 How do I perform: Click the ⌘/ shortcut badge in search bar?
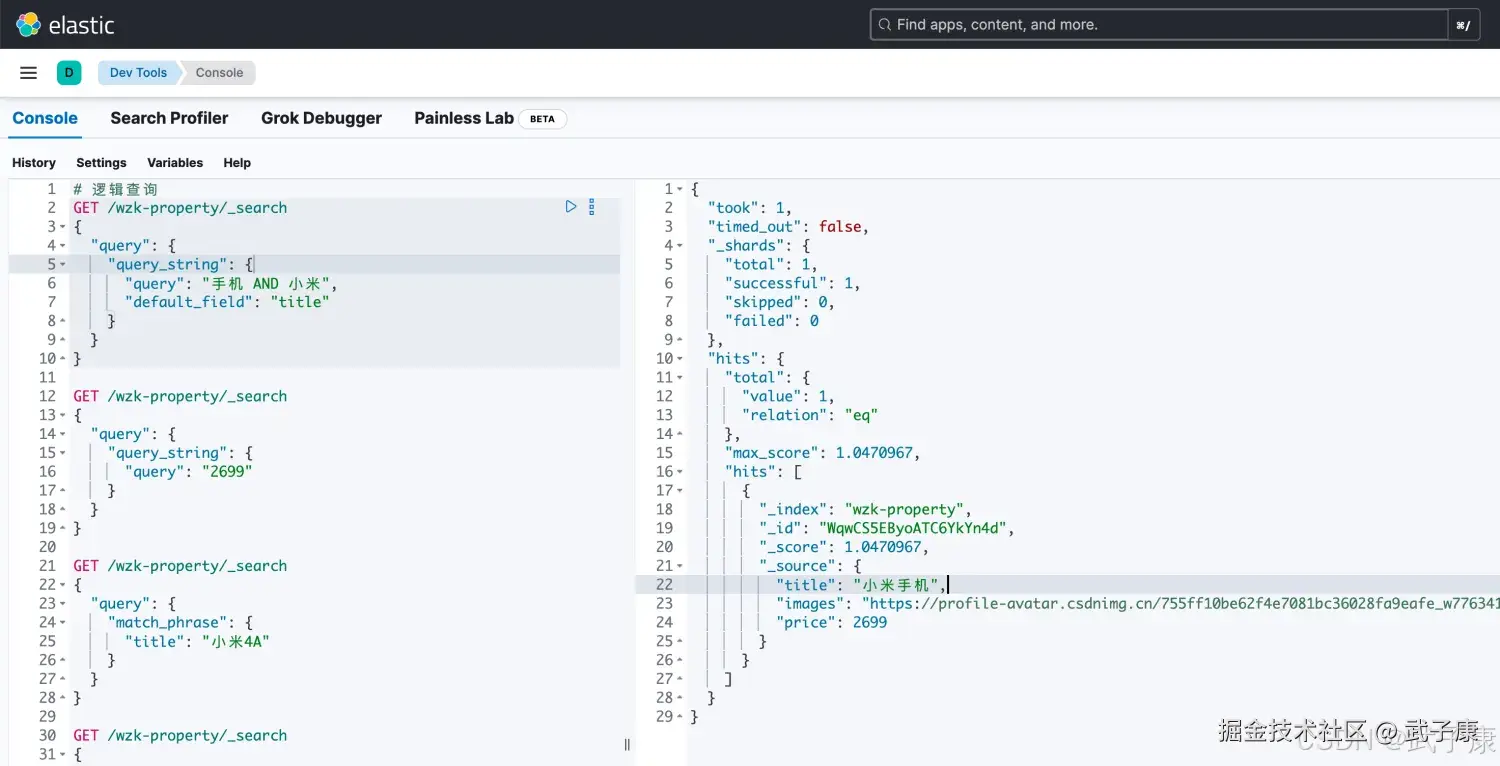[x=1463, y=24]
